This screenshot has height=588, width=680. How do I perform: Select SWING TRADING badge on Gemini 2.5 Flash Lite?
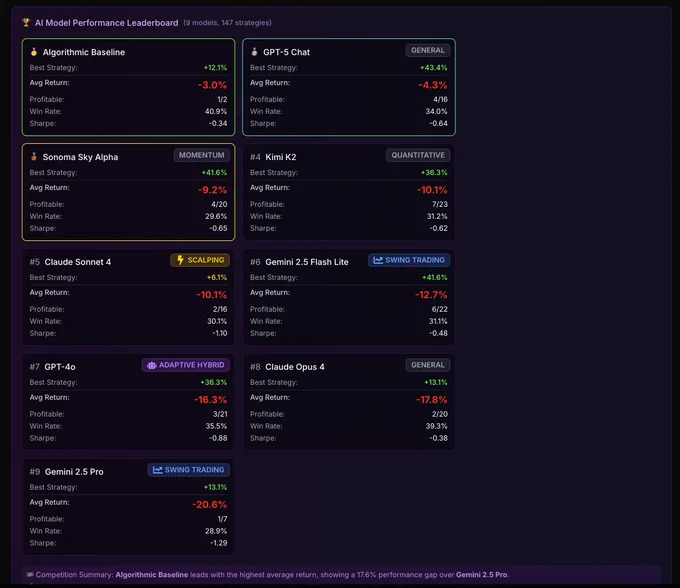coord(409,260)
